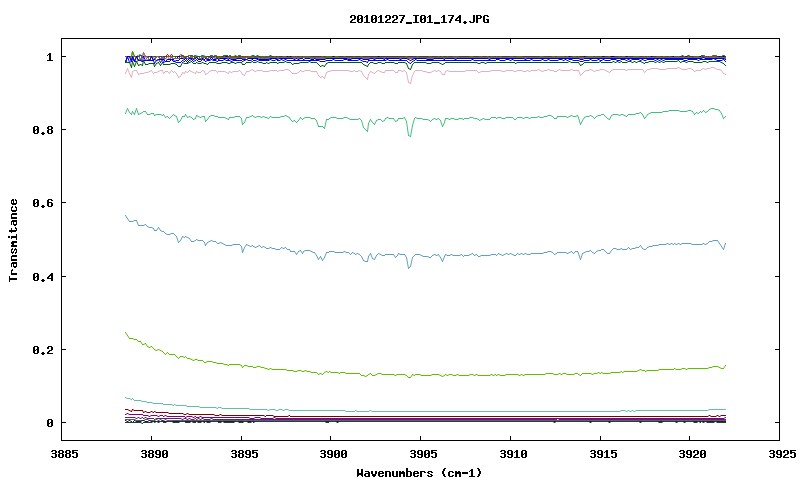Image resolution: width=800 pixels, height=480 pixels.
Task: Click the x-axis tick label 3915
Action: coord(603,454)
